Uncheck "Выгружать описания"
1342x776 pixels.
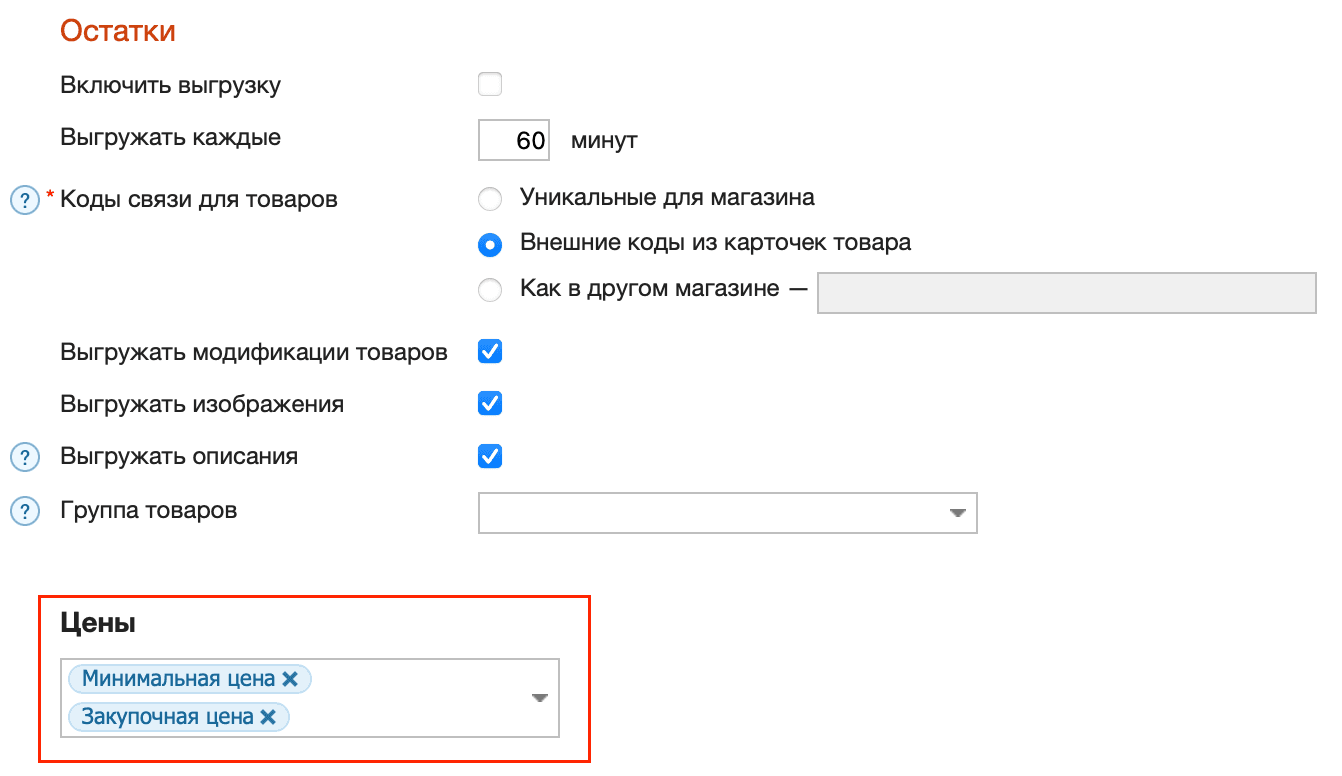coord(489,456)
